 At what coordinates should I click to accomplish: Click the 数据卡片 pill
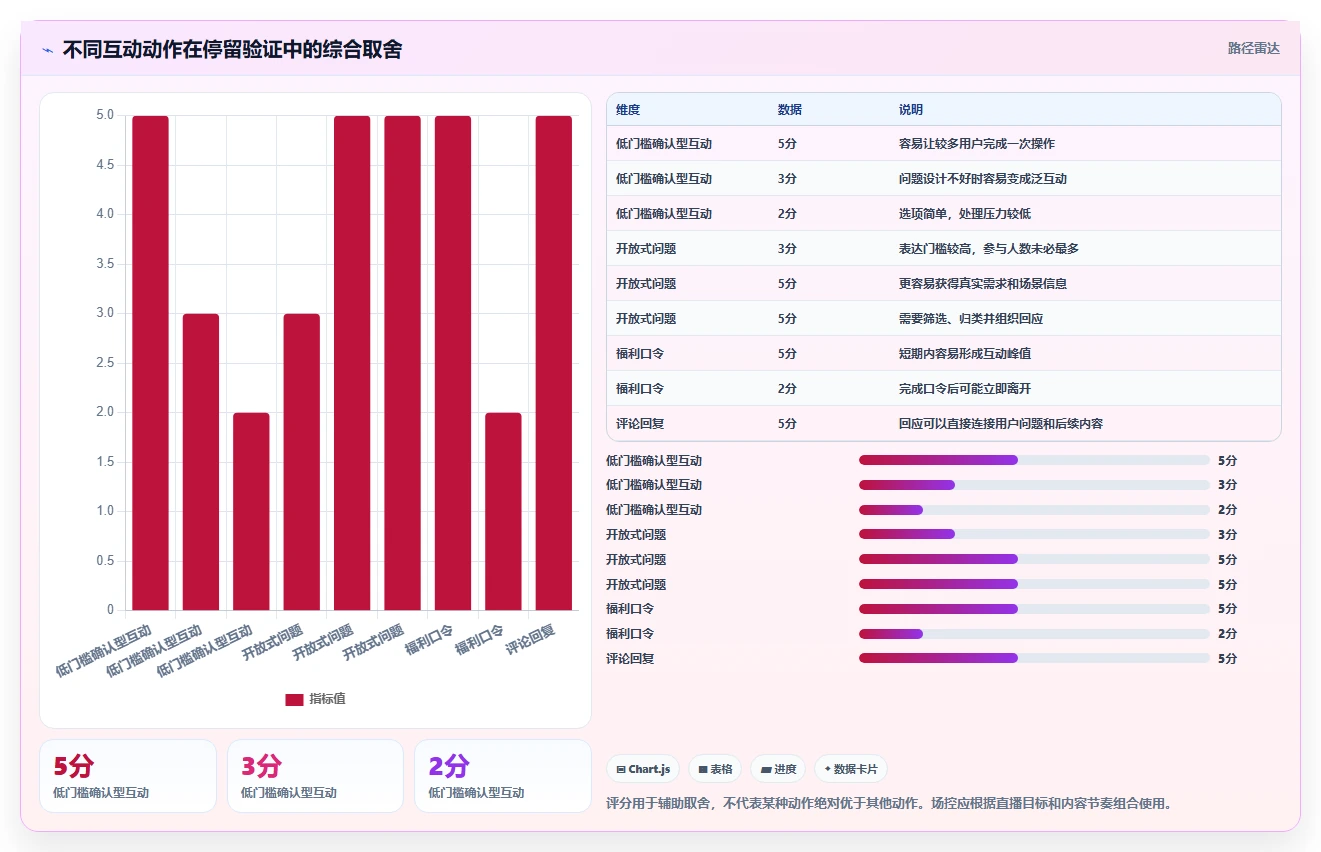pos(851,769)
